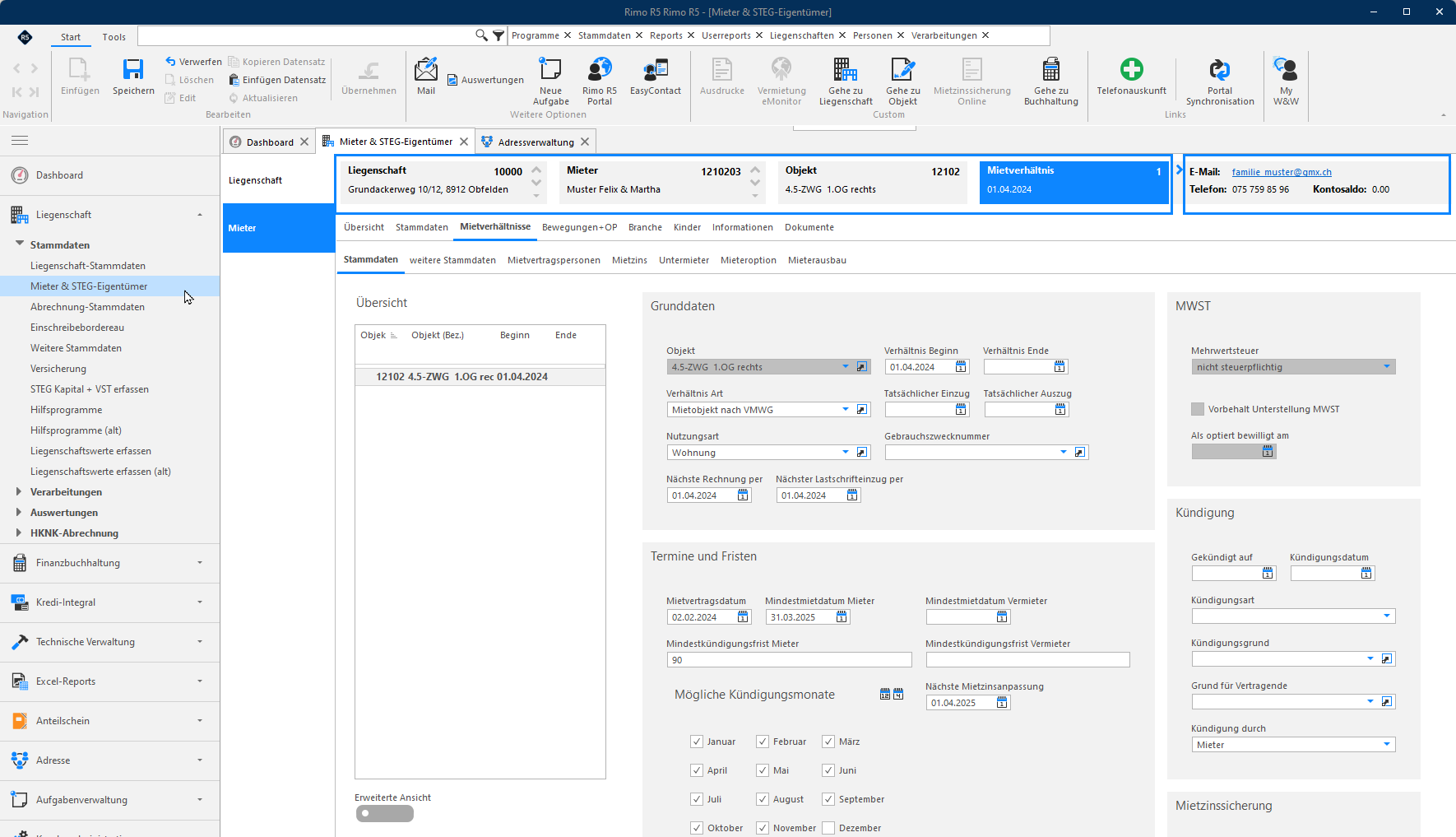This screenshot has width=1456, height=837.
Task: Toggle the Erweiterte Ansicht slider switch
Action: [x=385, y=814]
